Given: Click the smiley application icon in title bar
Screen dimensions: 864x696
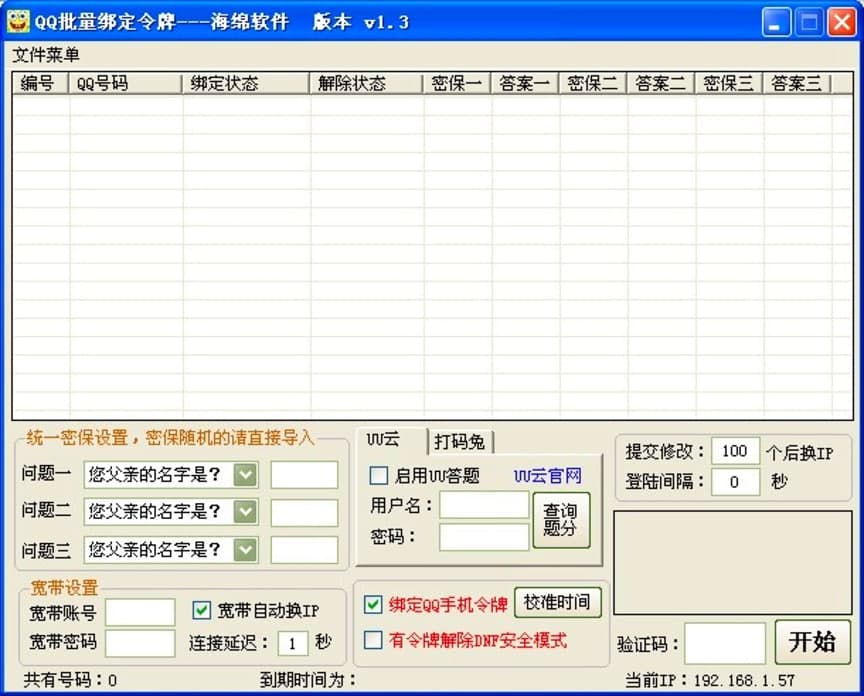Looking at the screenshot, I should tap(17, 21).
